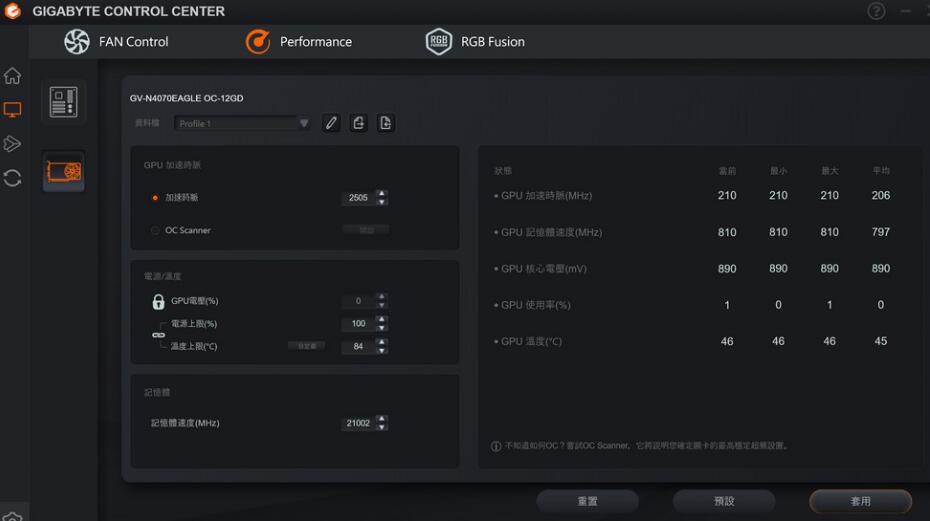The width and height of the screenshot is (930, 521).
Task: Click the OC Scanner info hint icon
Action: coord(496,446)
